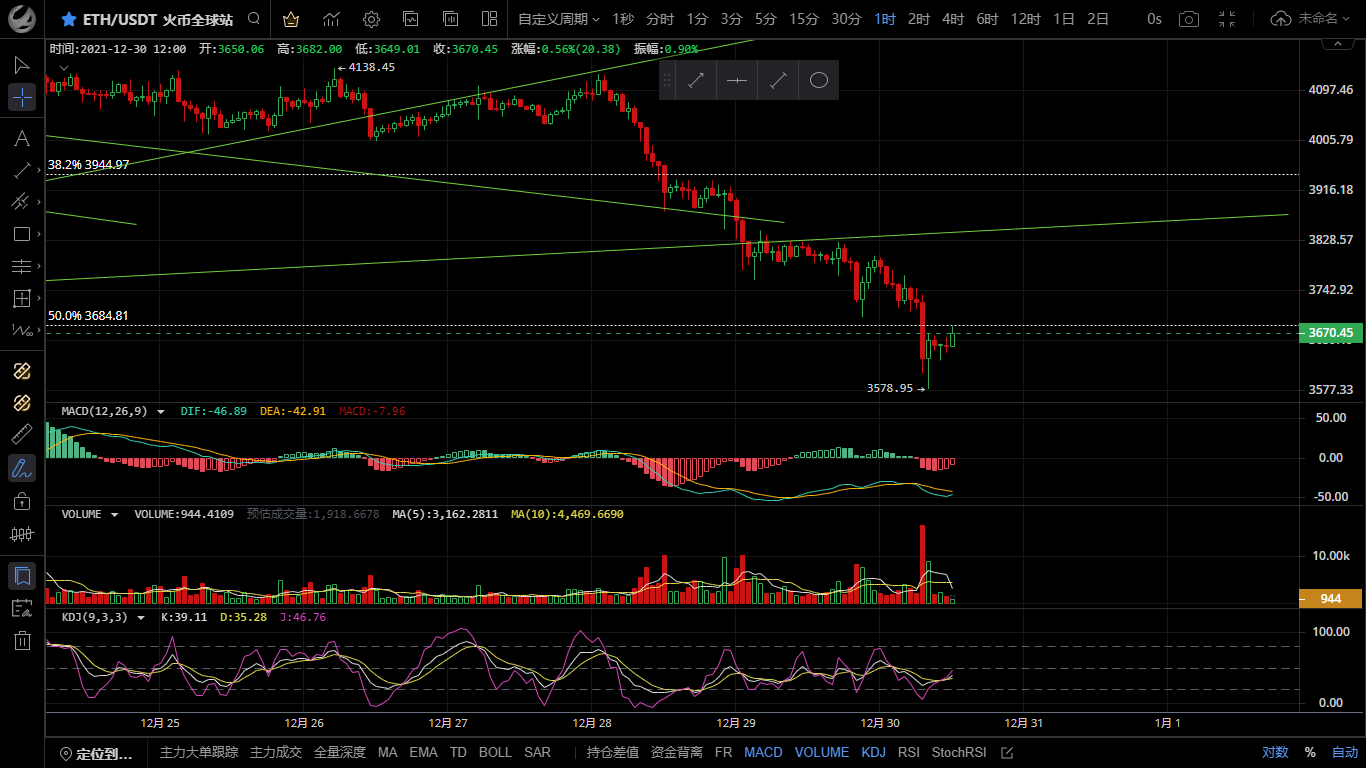
Task: Enable the 主力大单跟踪 indicator
Action: (x=199, y=752)
